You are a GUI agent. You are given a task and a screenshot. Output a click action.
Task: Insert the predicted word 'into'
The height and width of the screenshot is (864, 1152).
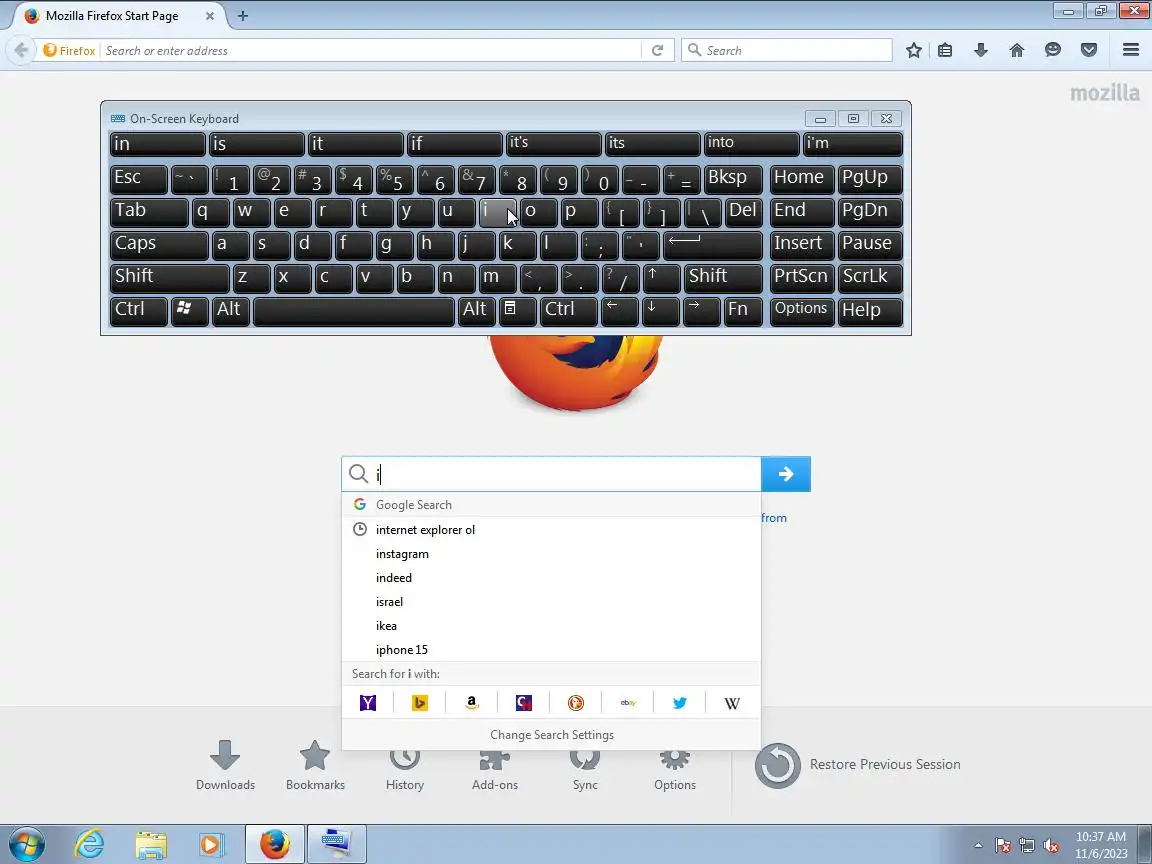point(752,144)
